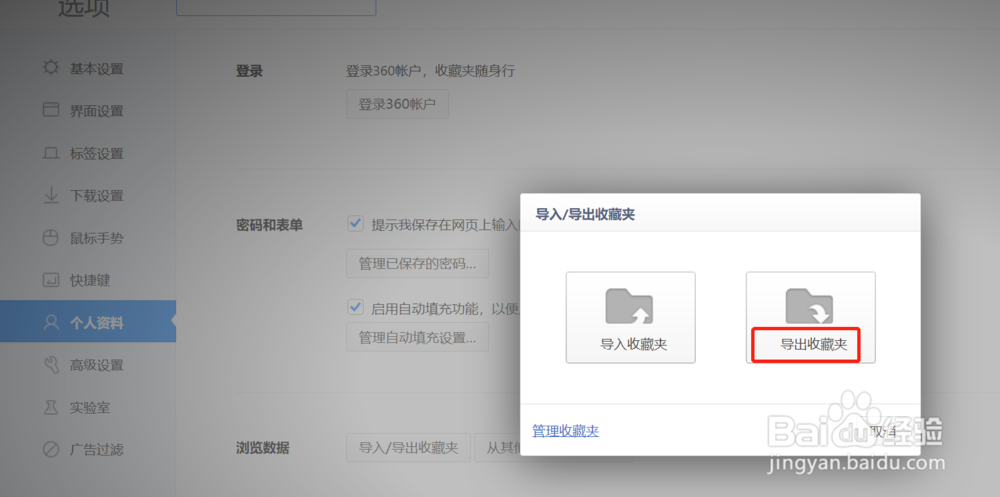Open 高级设置 in the sidebar

88,365
